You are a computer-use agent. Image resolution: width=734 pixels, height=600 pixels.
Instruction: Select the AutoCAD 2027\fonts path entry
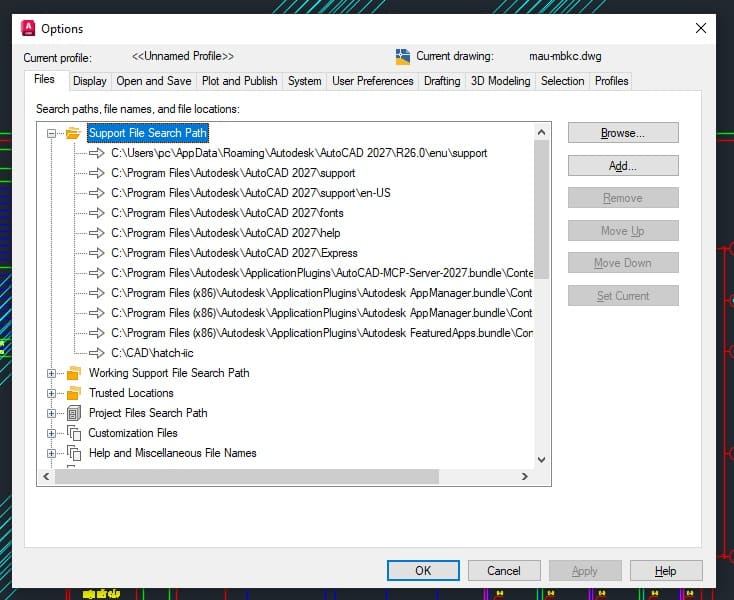[227, 213]
